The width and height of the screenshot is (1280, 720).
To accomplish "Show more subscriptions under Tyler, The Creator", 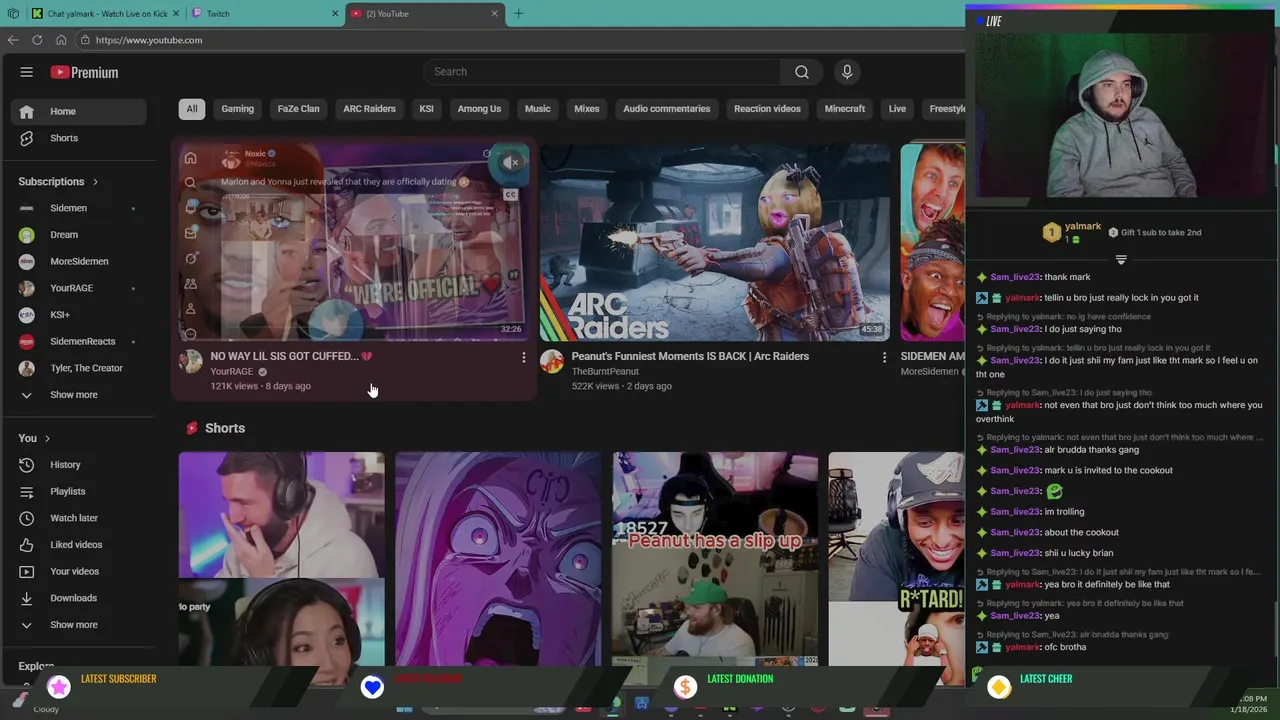I will [x=79, y=395].
